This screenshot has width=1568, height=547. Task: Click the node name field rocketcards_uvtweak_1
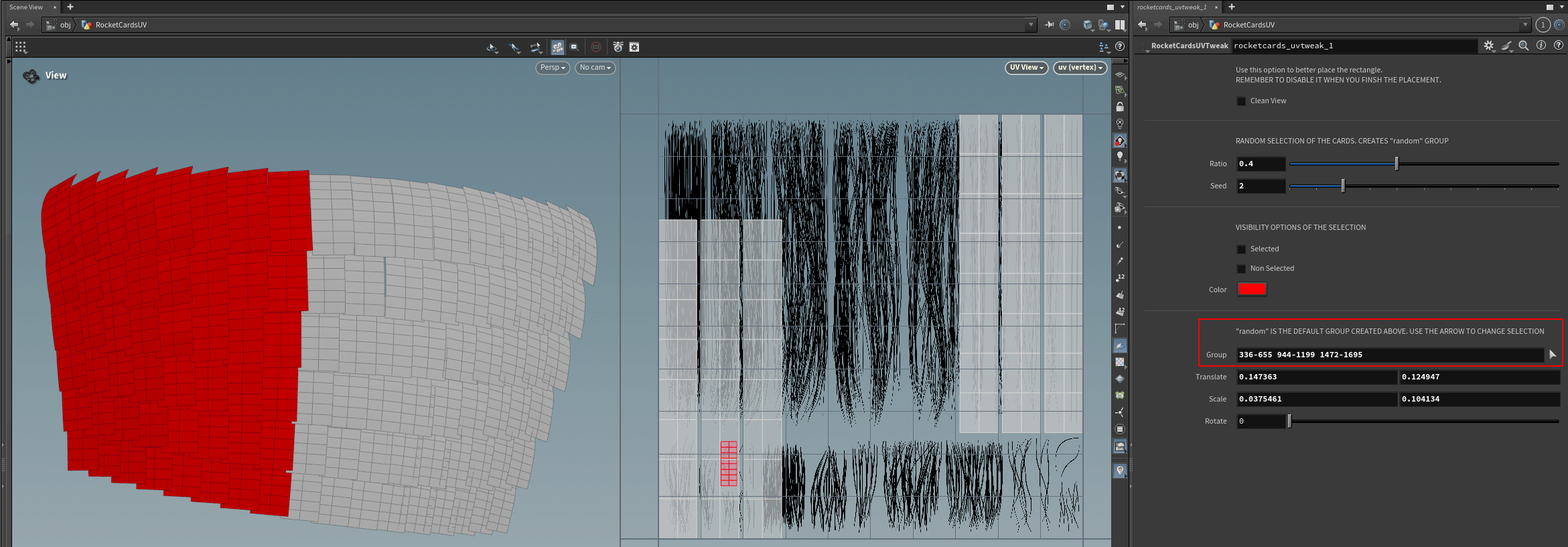1354,46
